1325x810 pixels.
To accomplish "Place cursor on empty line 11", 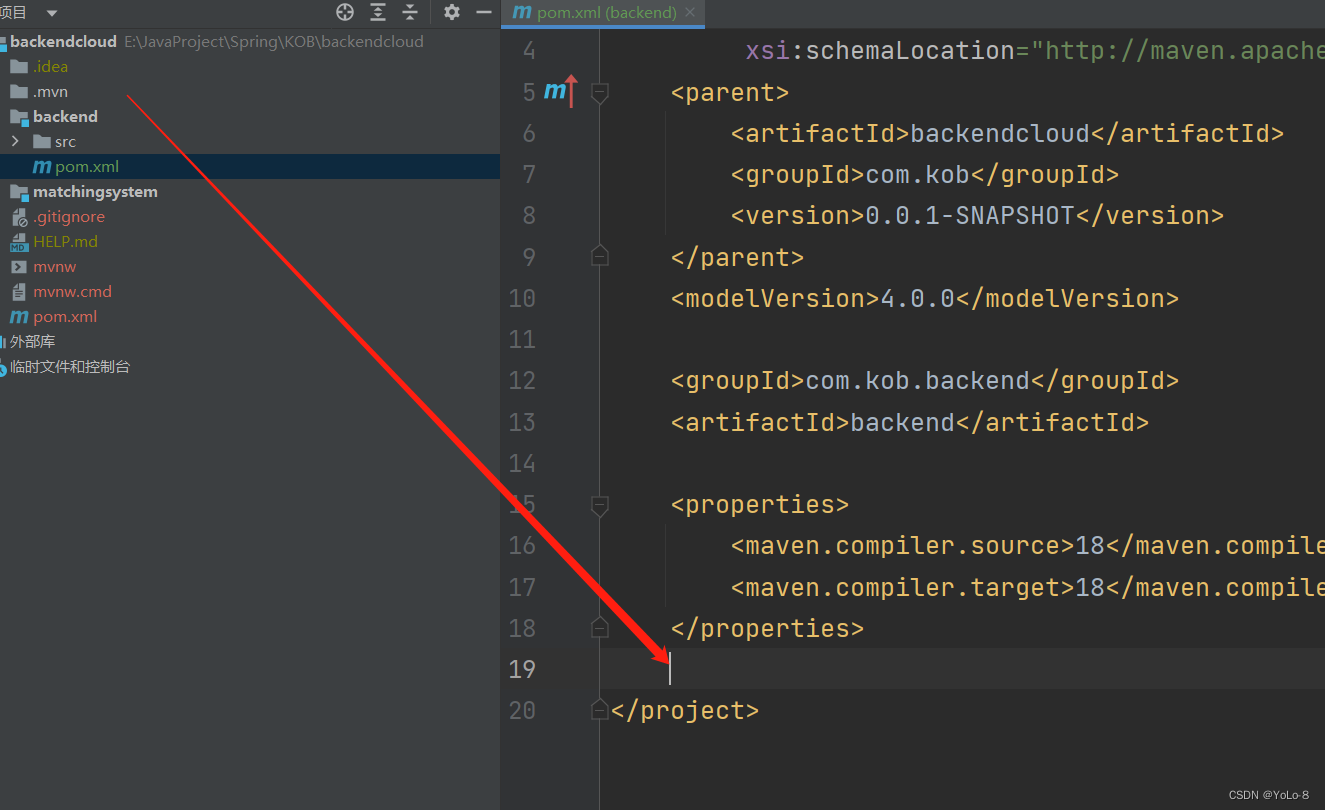I will tap(960, 340).
